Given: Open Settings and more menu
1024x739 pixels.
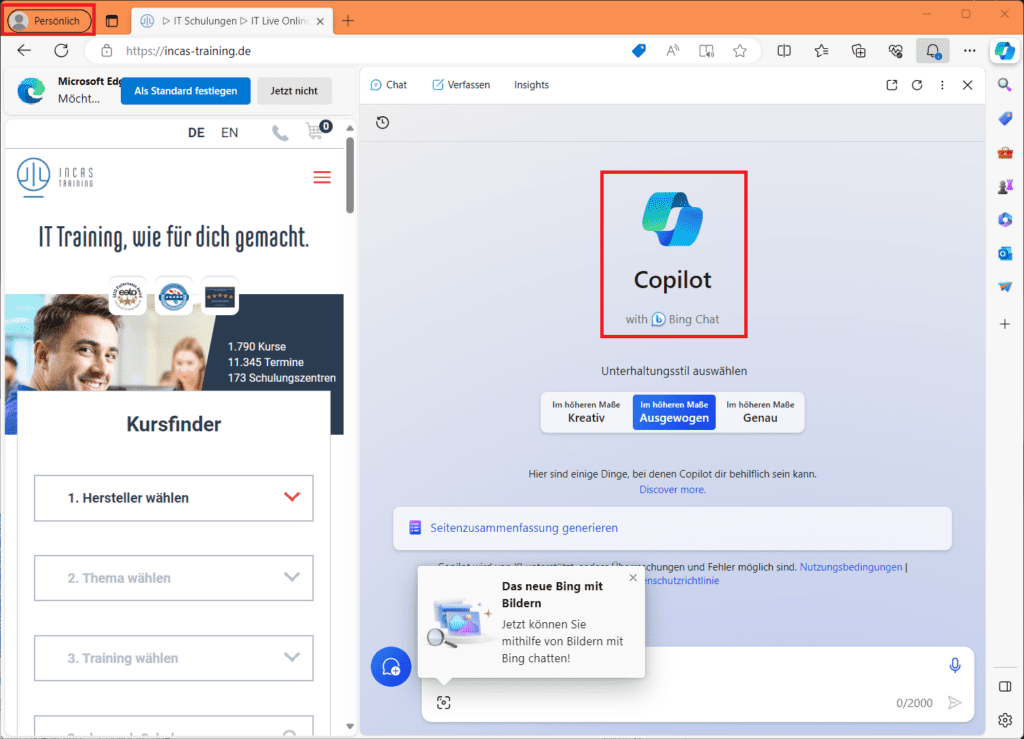Looking at the screenshot, I should point(970,50).
